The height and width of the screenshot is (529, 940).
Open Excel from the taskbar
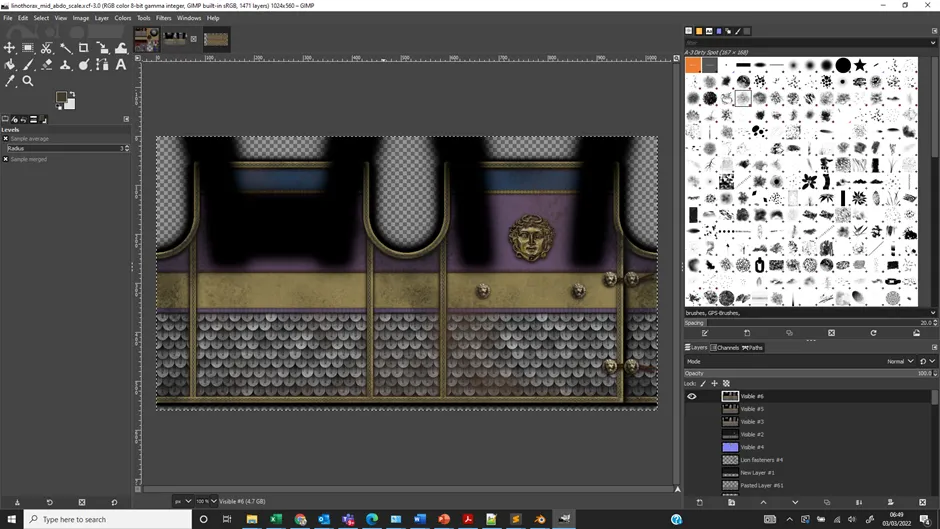[276, 519]
